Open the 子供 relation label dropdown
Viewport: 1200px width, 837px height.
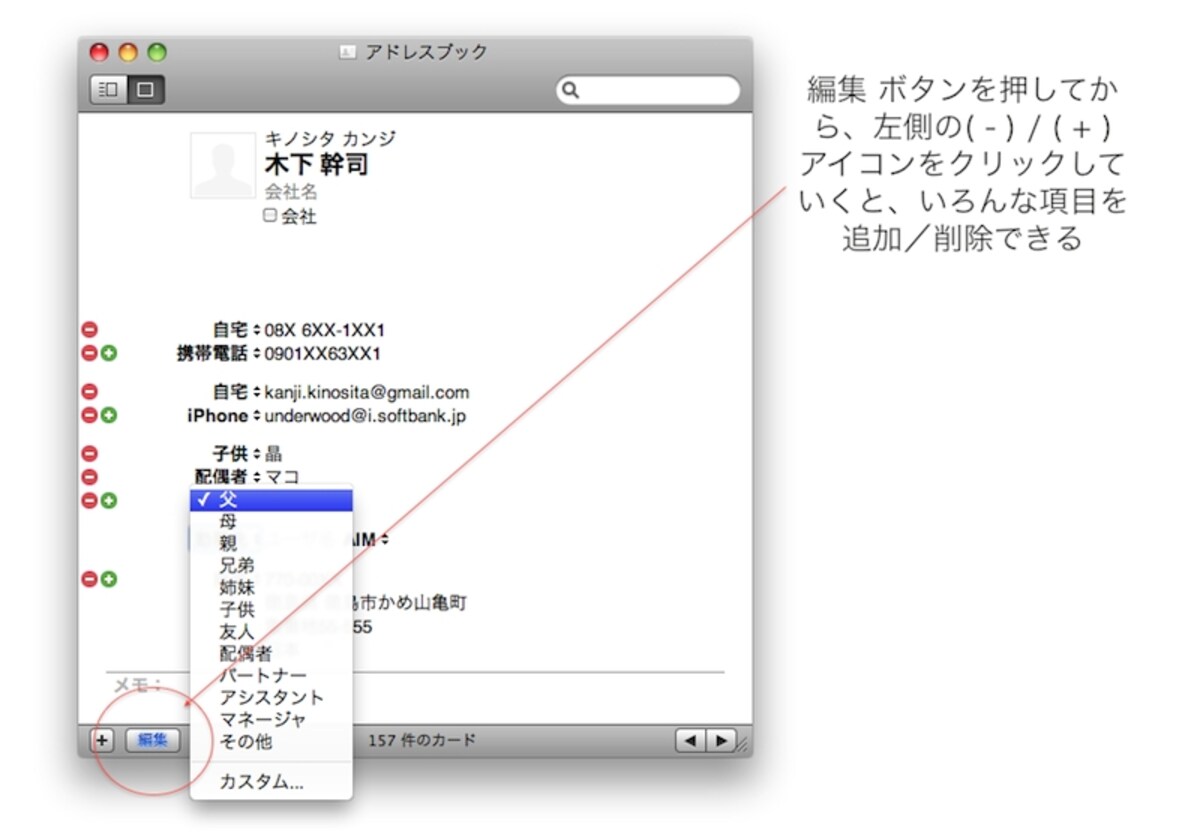256,455
